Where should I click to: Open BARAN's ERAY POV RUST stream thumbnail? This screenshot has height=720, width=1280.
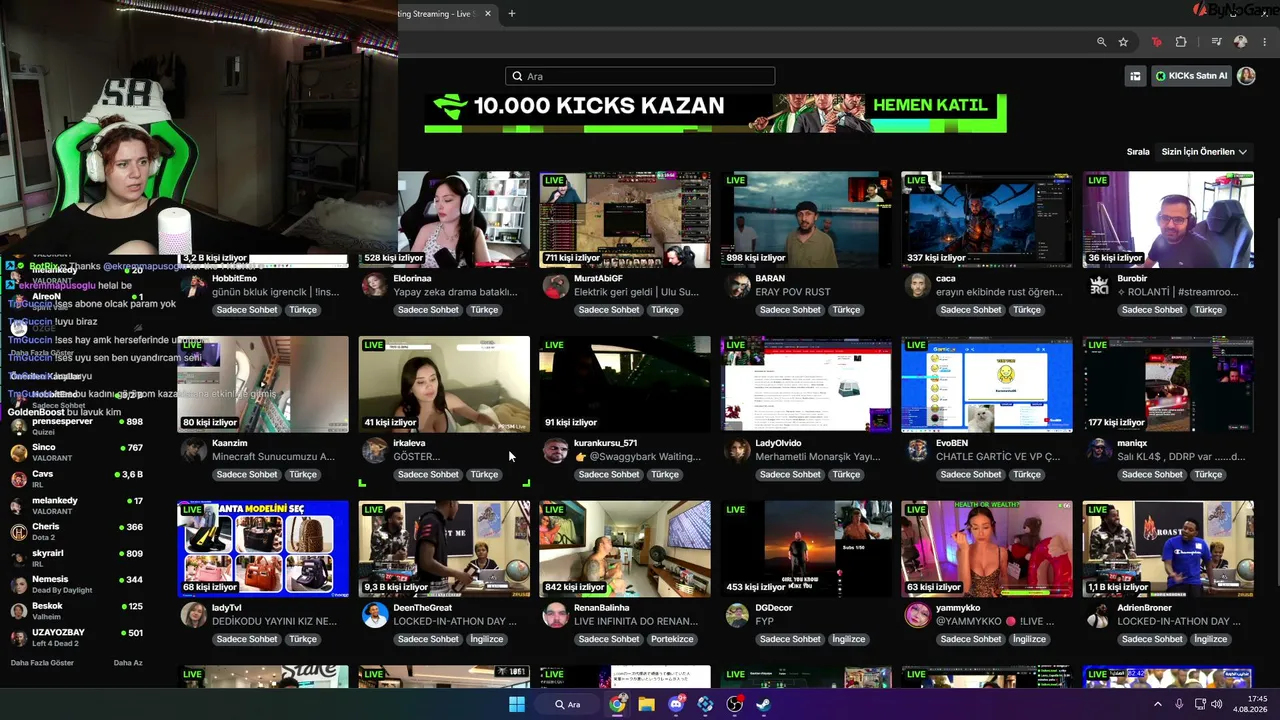click(x=806, y=219)
